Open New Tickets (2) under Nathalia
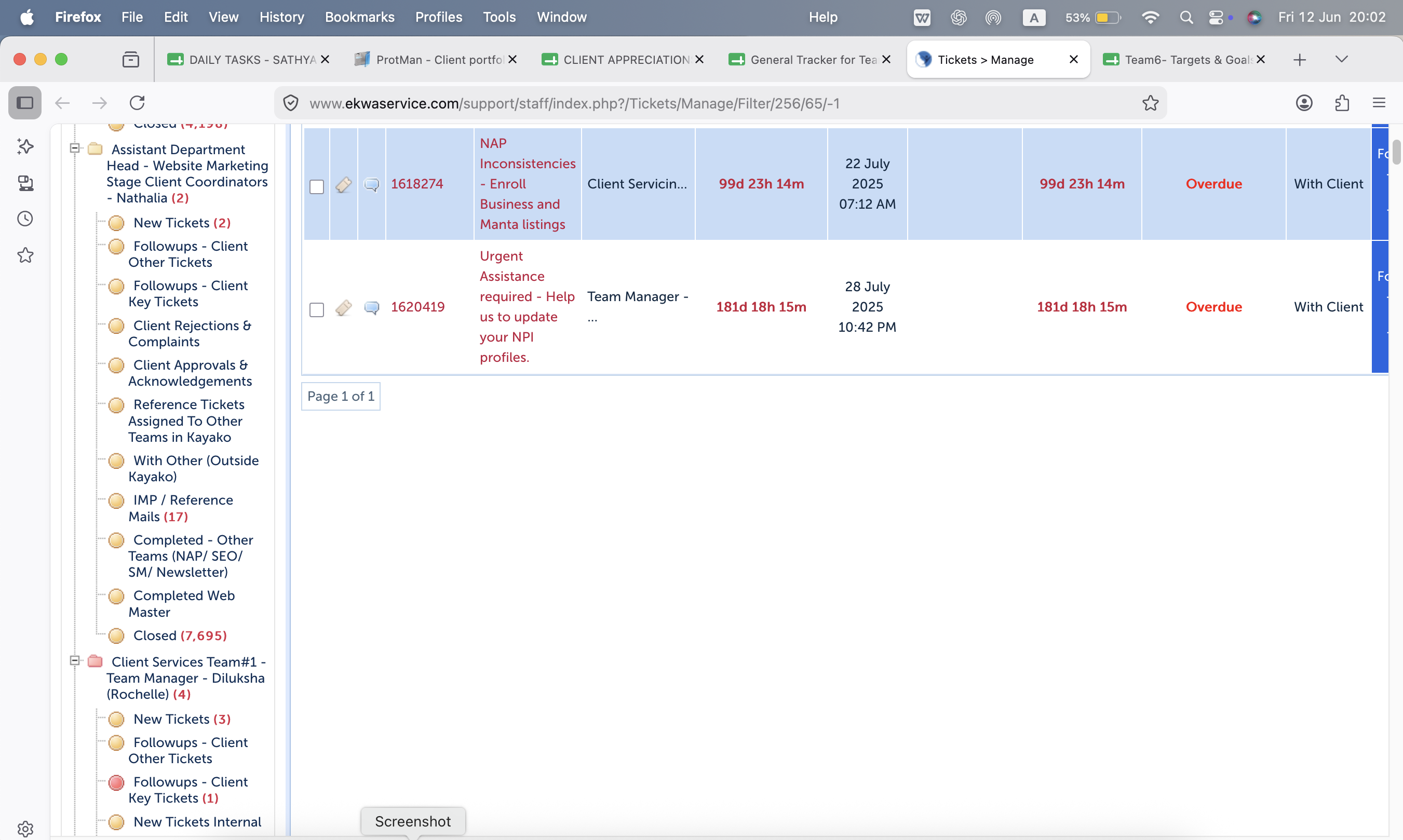The height and width of the screenshot is (840, 1403). pyautogui.click(x=182, y=223)
